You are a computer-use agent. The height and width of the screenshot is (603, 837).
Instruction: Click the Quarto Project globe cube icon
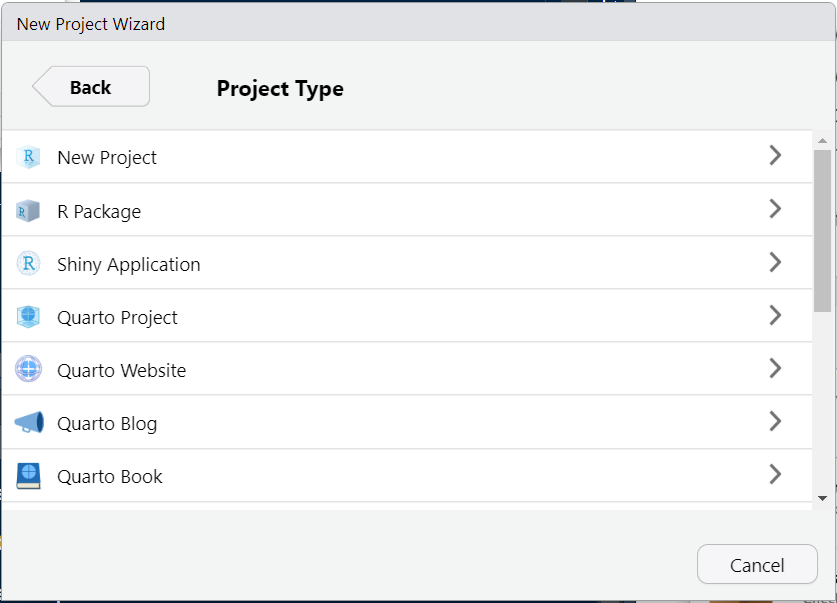coord(28,316)
